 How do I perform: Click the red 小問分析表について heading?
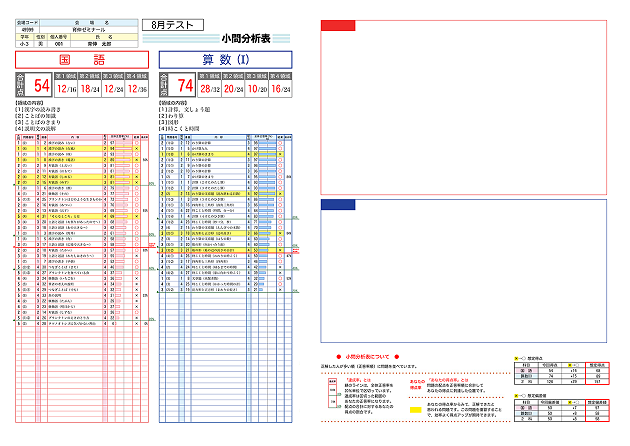pos(367,356)
